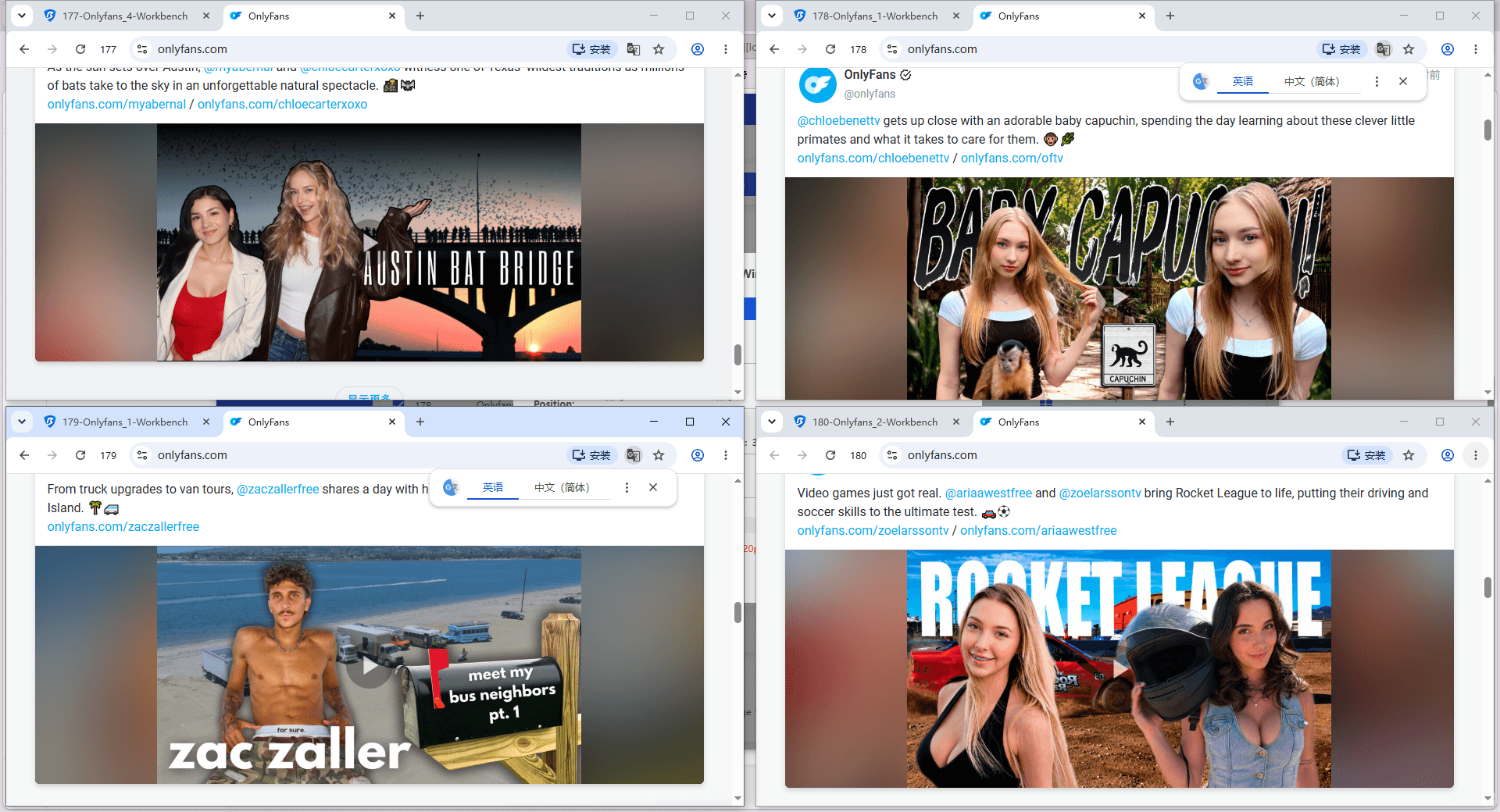Image resolution: width=1500 pixels, height=812 pixels.
Task: Play meet my bus neighbors video
Action: click(369, 665)
